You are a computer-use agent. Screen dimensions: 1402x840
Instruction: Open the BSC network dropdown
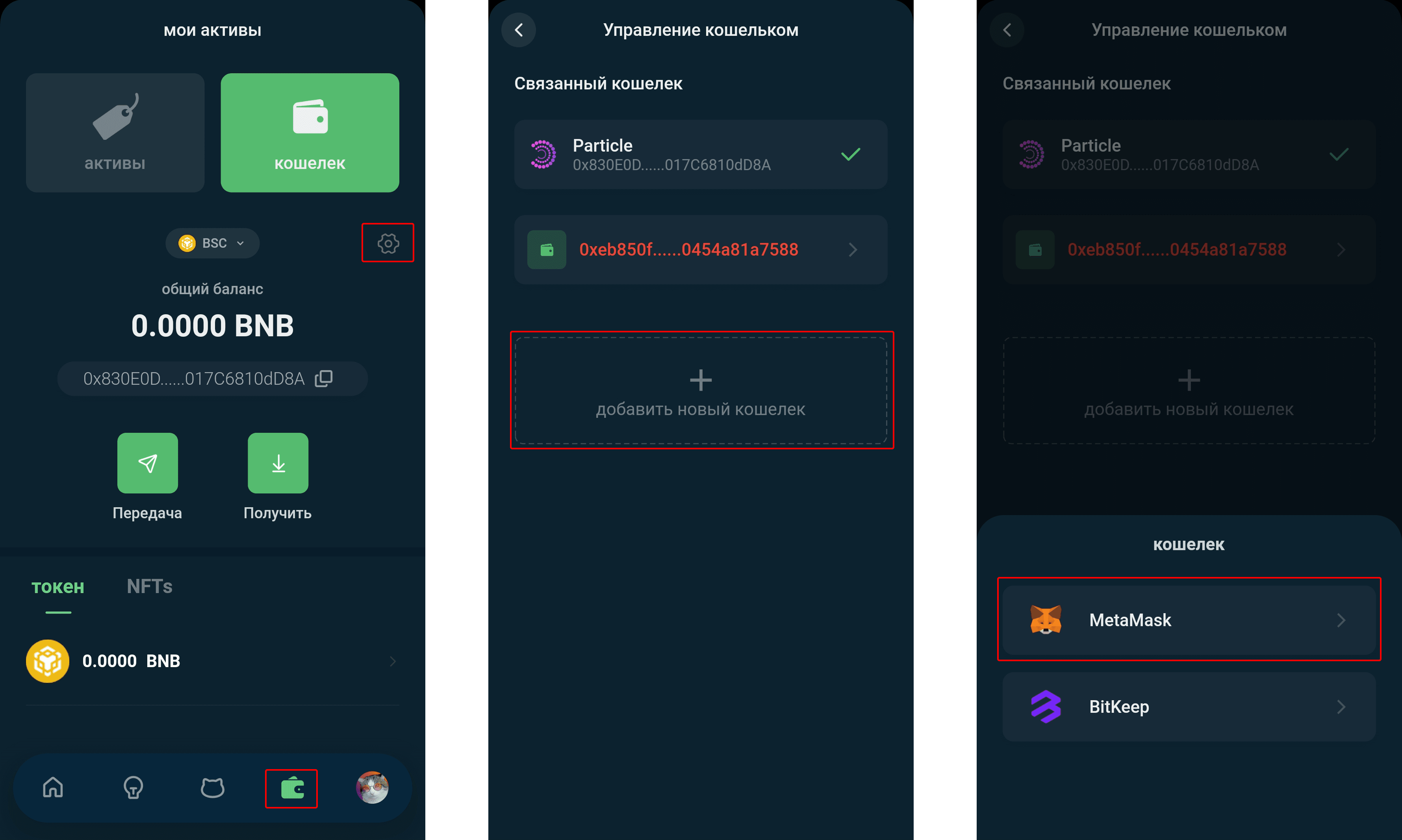click(212, 243)
